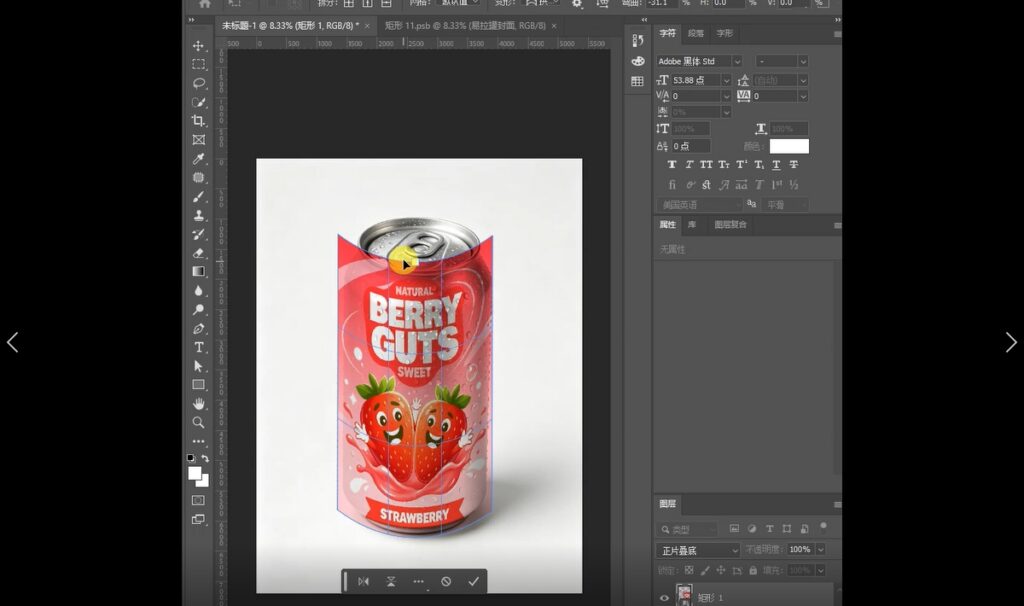This screenshot has width=1024, height=606.
Task: Select the Crop tool
Action: click(199, 121)
